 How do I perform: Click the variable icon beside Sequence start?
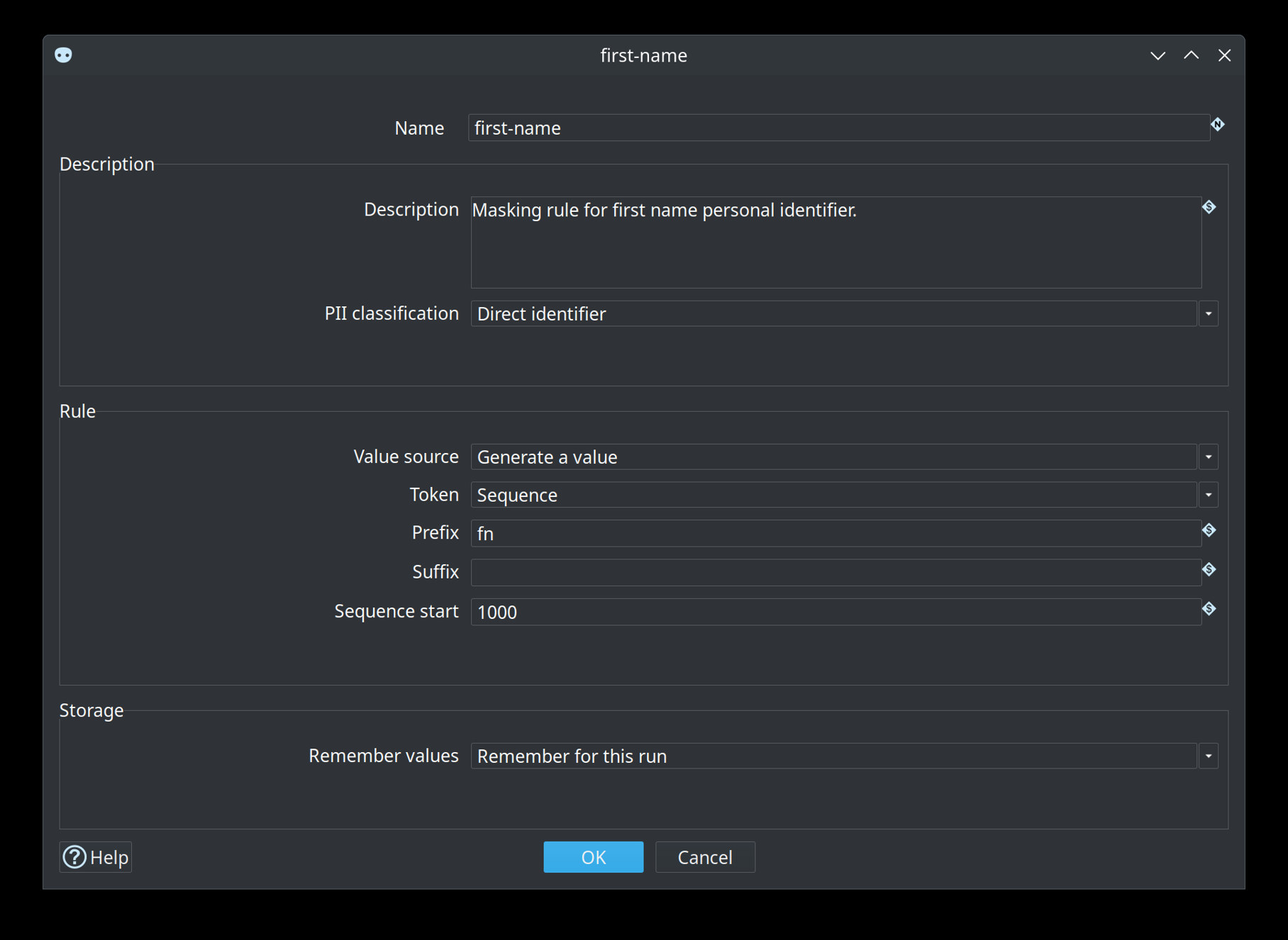pos(1209,609)
